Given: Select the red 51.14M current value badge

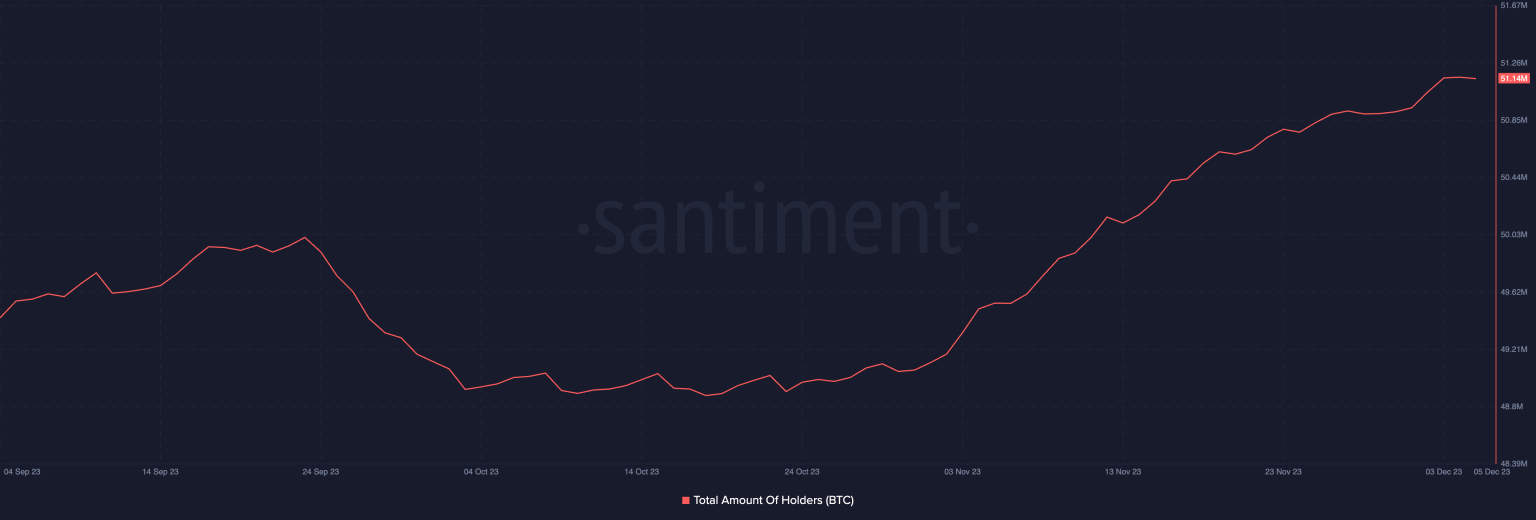Looking at the screenshot, I should tap(1514, 78).
